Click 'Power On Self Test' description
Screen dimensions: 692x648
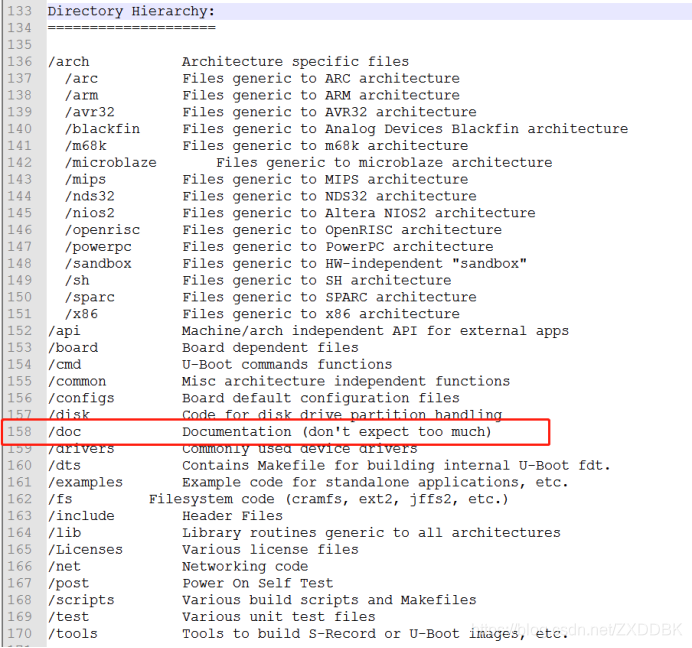(258, 583)
